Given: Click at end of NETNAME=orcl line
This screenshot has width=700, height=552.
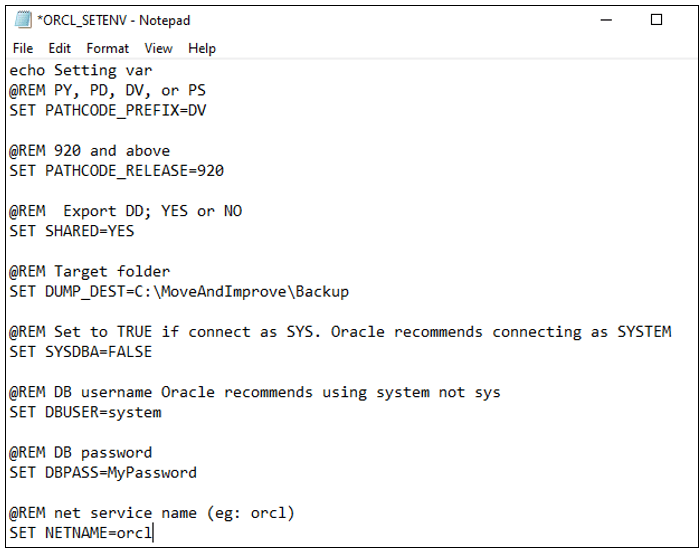Looking at the screenshot, I should [x=153, y=532].
